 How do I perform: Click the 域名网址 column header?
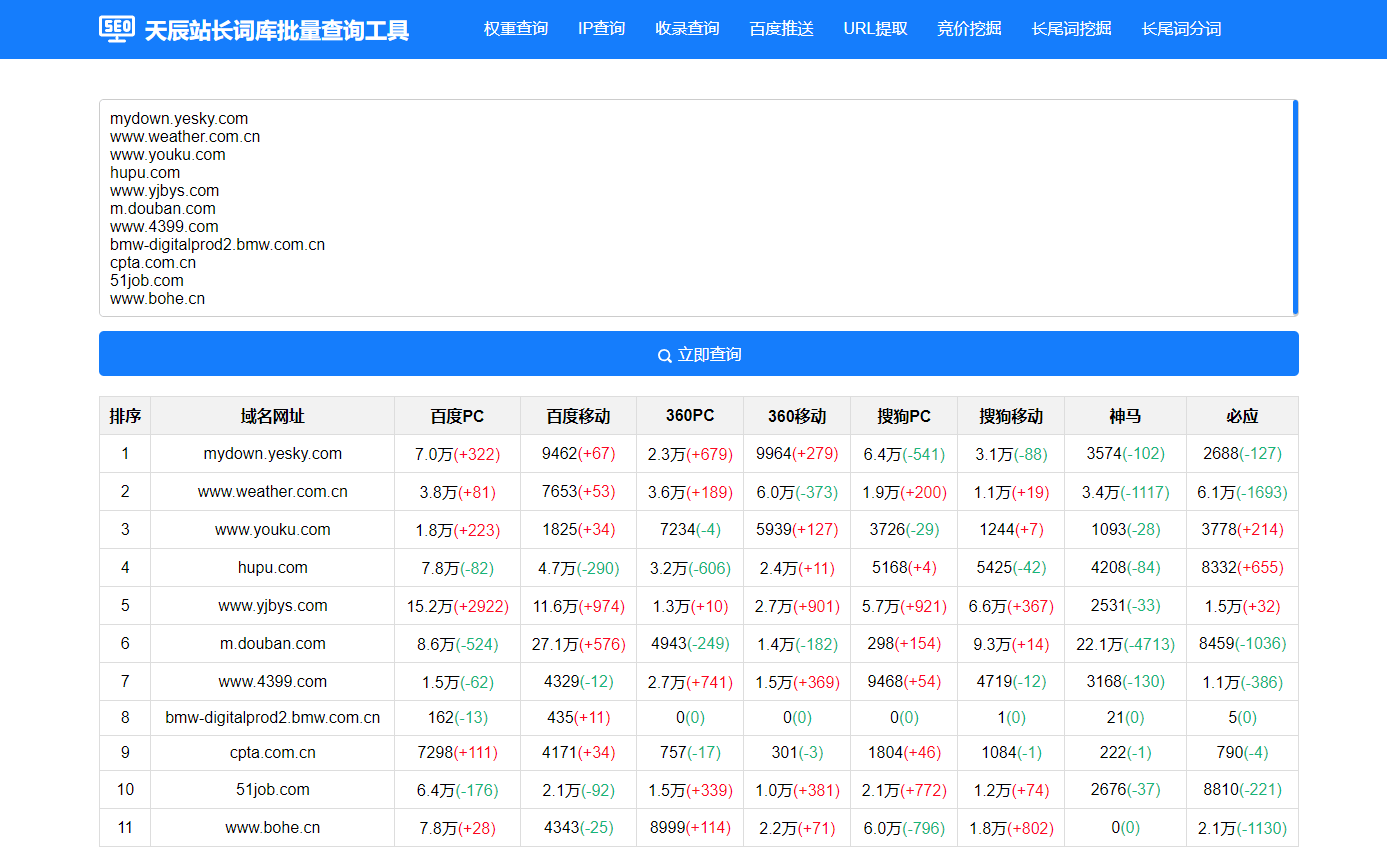coord(273,416)
